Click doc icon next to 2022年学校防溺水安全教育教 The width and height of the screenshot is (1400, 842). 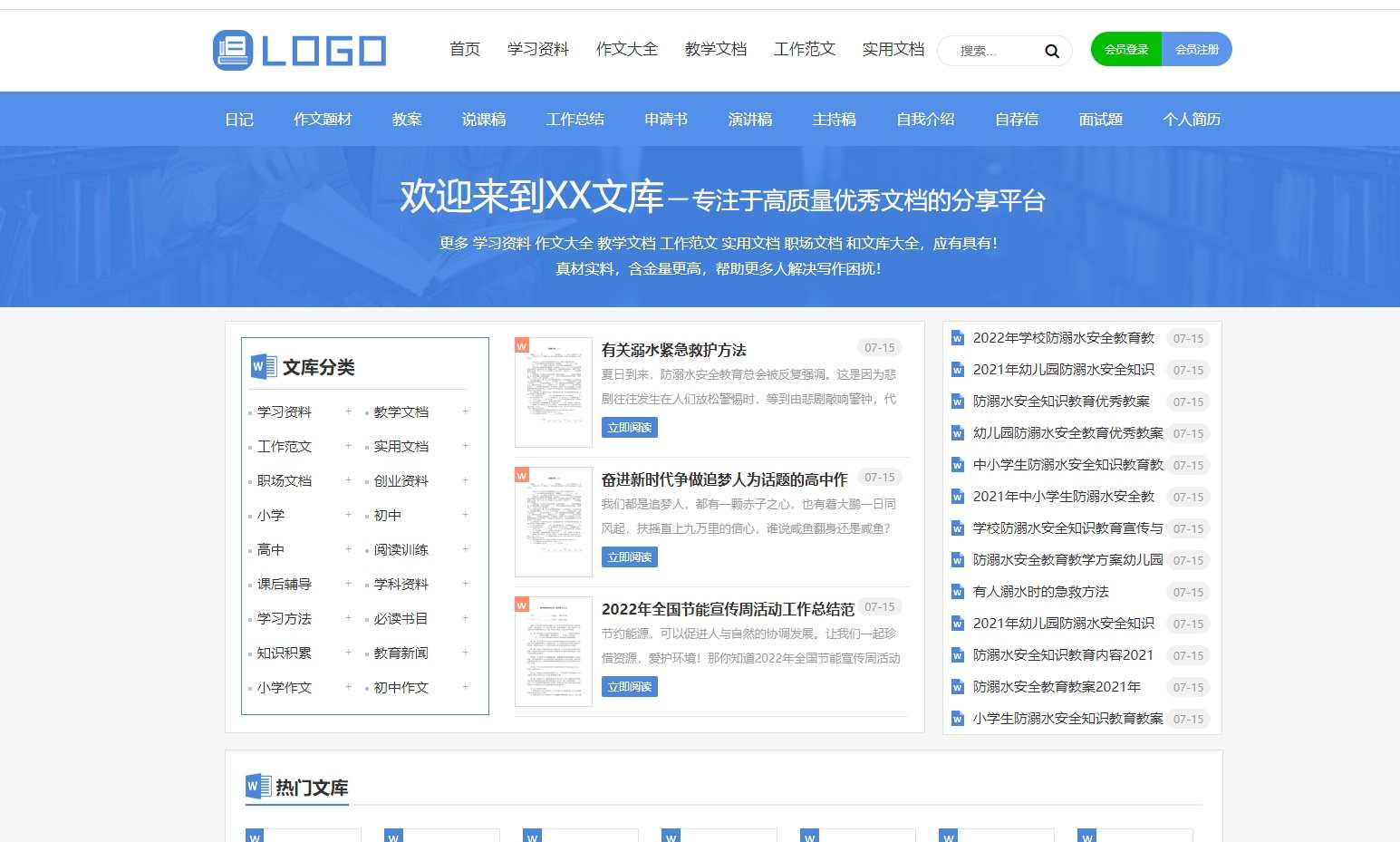click(x=957, y=338)
